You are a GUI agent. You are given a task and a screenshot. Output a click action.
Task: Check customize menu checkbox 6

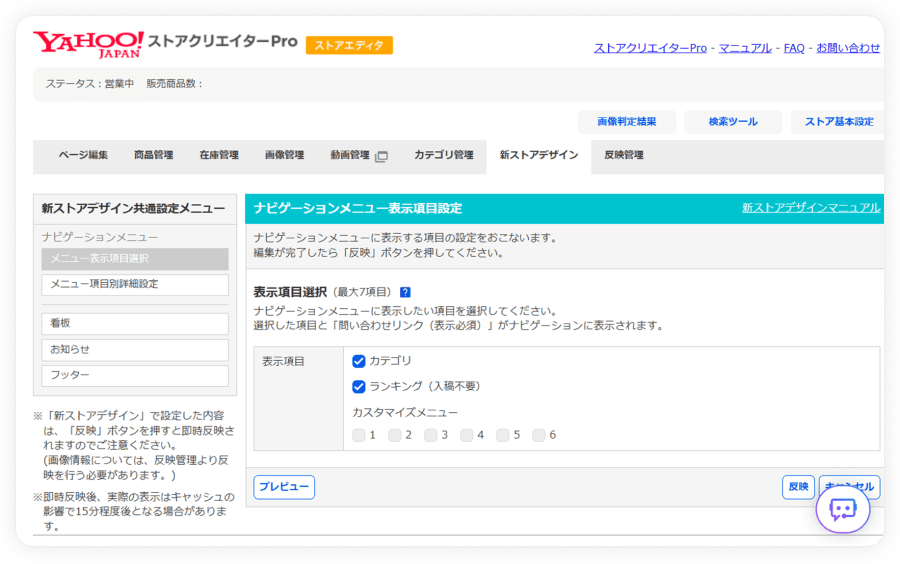(538, 435)
